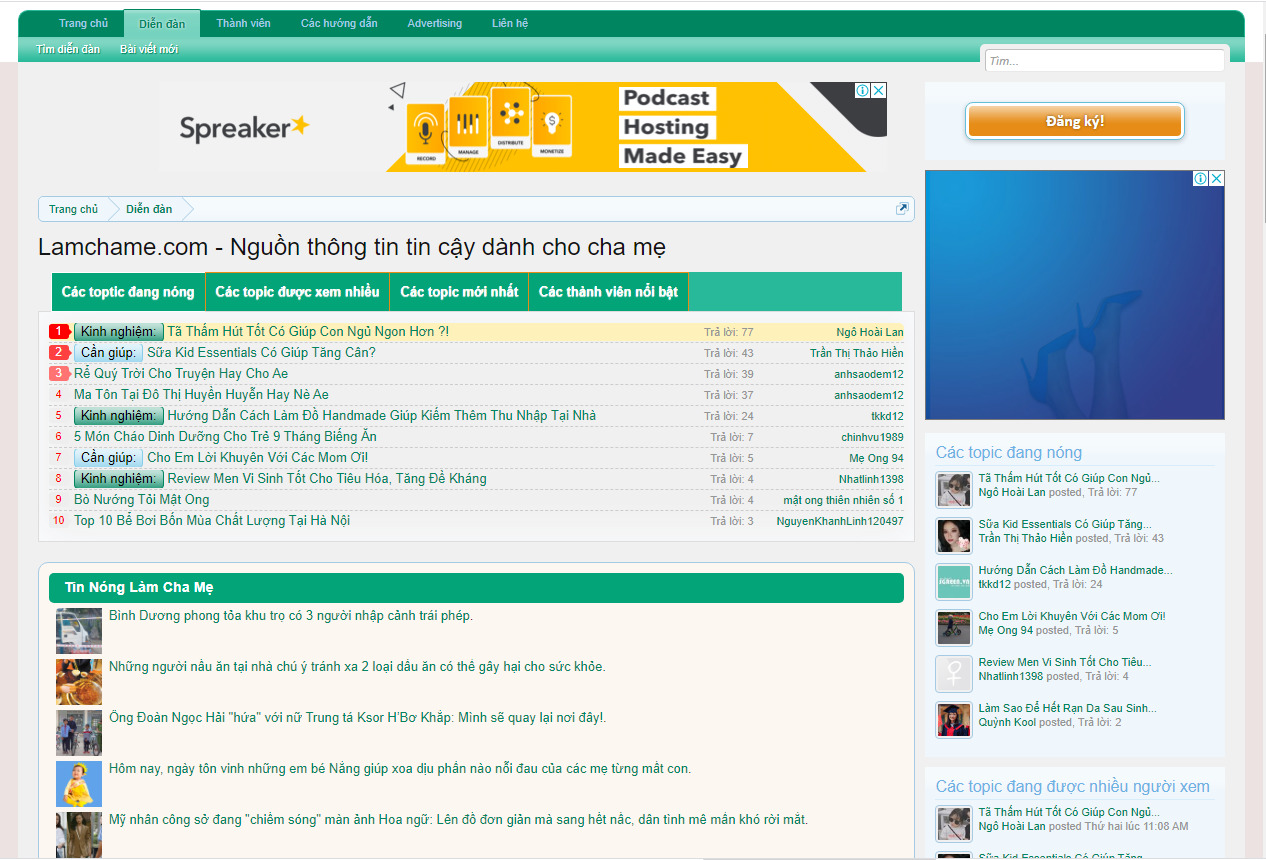The image size is (1266, 860).
Task: Click the tkkd12 avatar in sidebar
Action: 954,582
